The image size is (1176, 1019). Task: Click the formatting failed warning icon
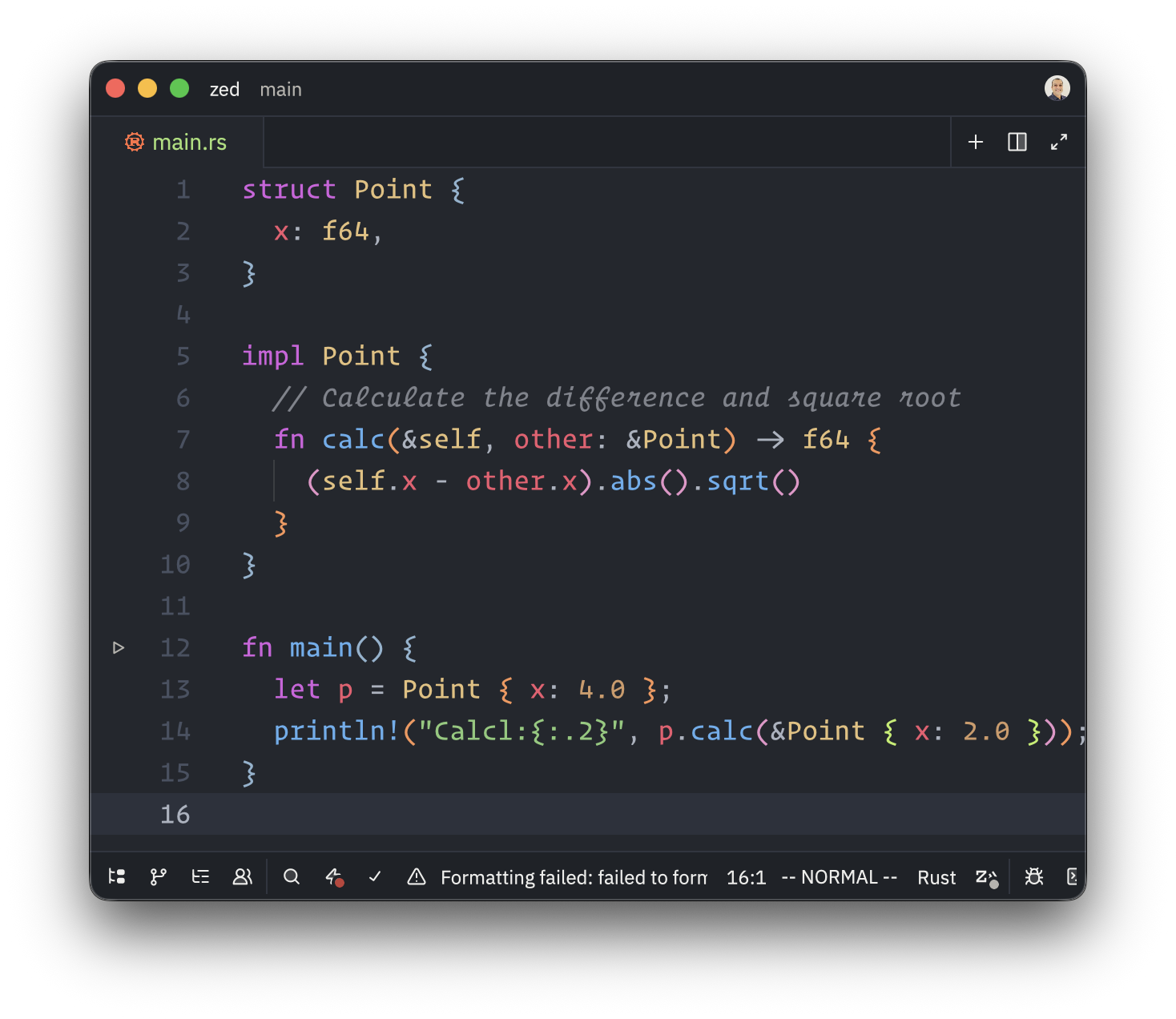coord(417,877)
